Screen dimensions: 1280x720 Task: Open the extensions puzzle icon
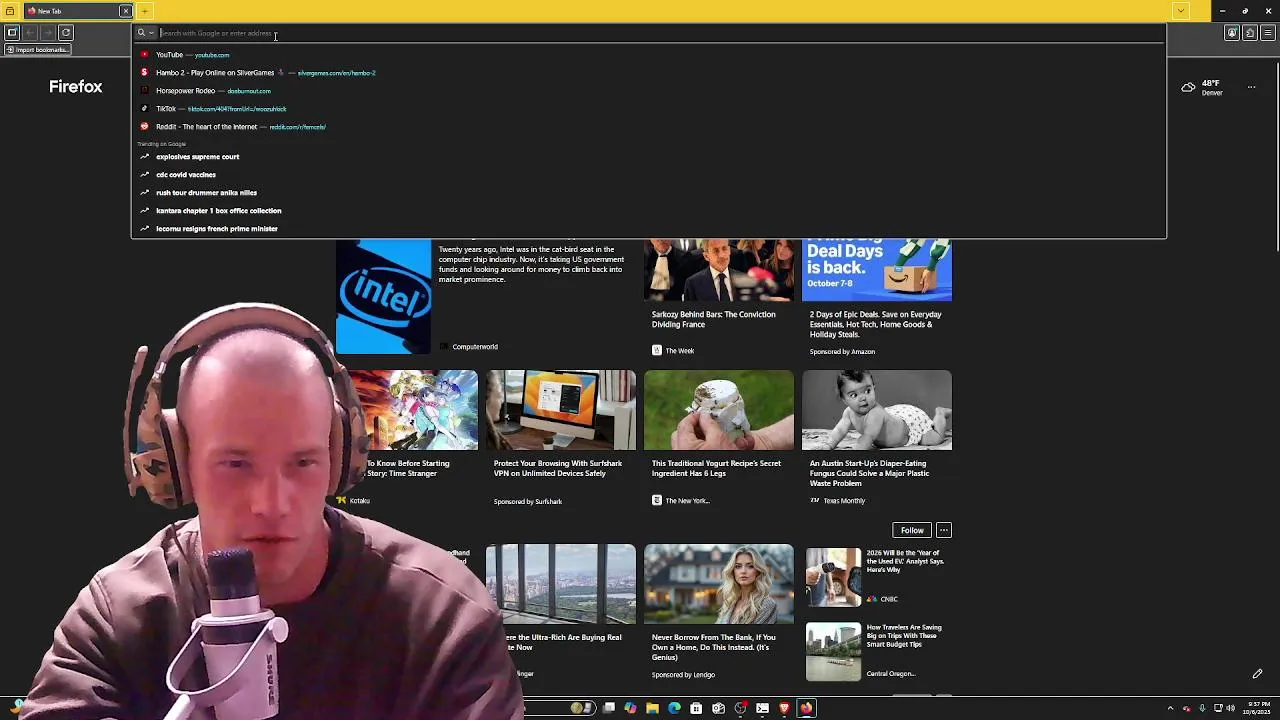click(1250, 33)
